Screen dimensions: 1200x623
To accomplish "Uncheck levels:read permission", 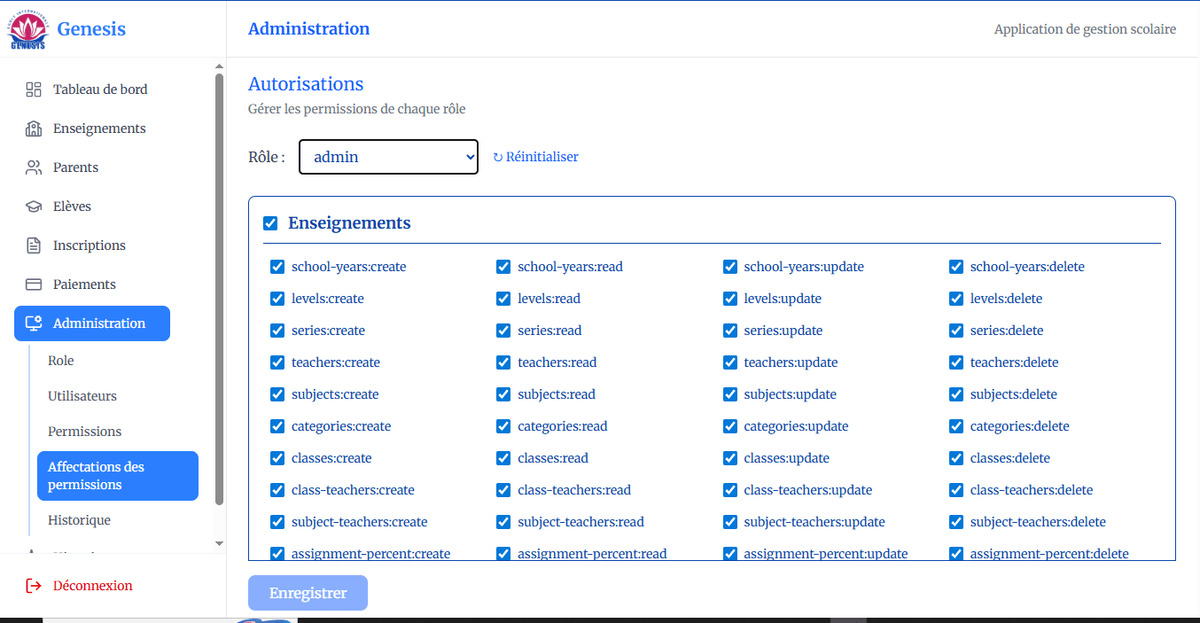I will point(503,299).
